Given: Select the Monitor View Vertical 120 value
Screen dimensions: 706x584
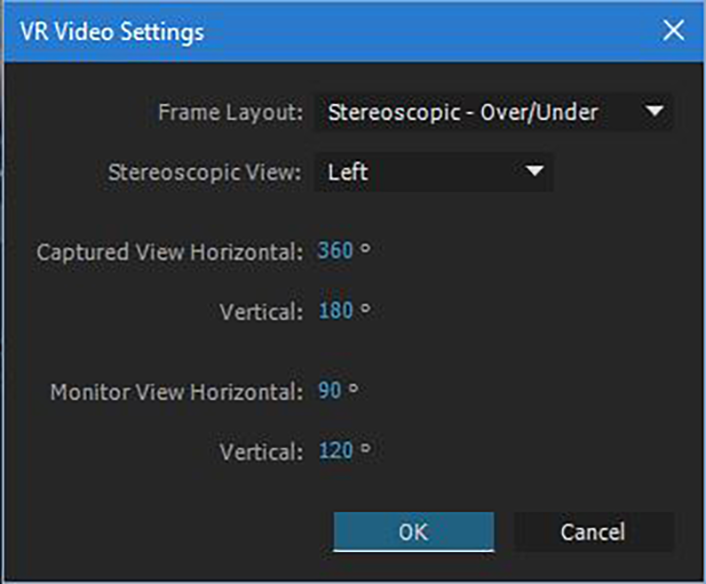Looking at the screenshot, I should tap(335, 451).
